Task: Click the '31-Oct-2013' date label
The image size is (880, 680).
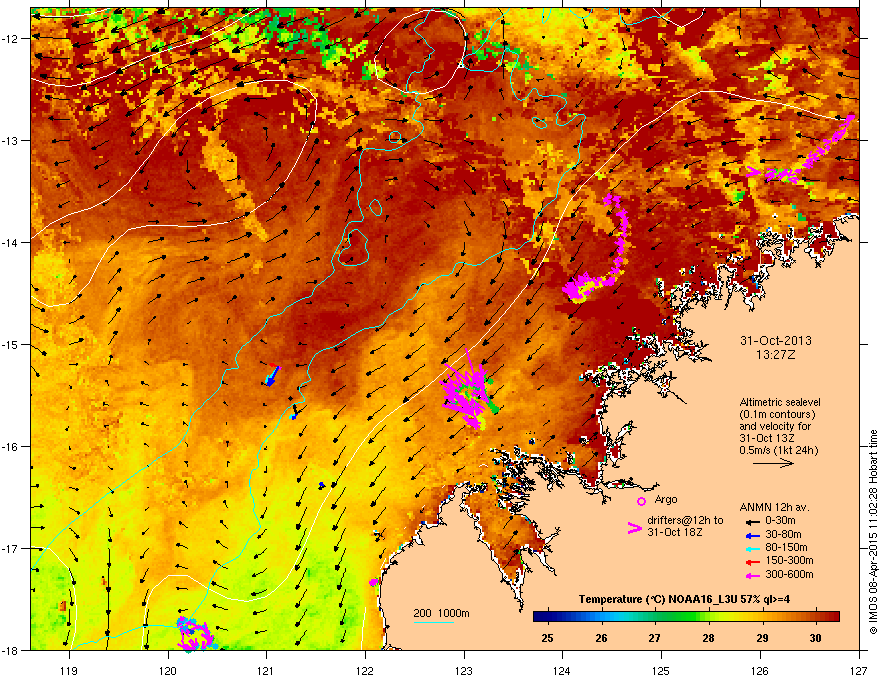Action: 776,341
